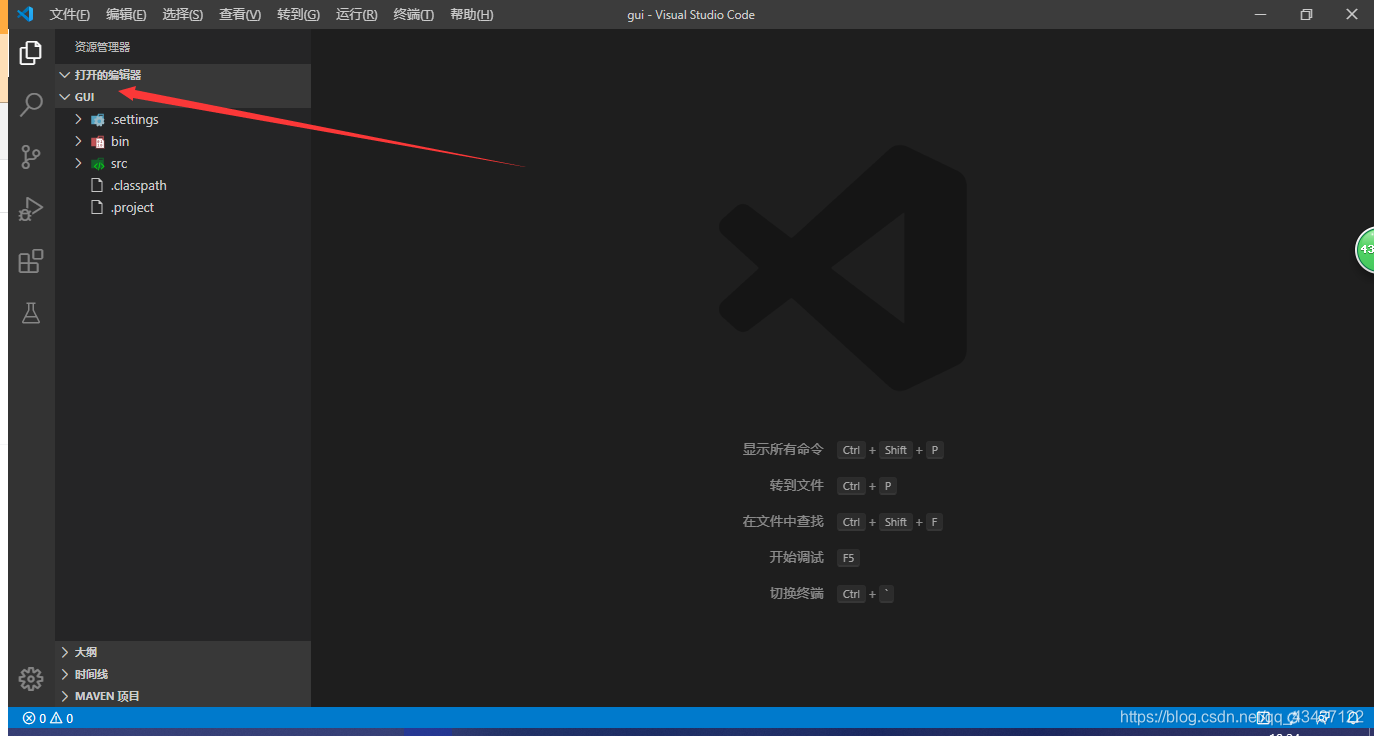Select the src folder name

tap(119, 164)
